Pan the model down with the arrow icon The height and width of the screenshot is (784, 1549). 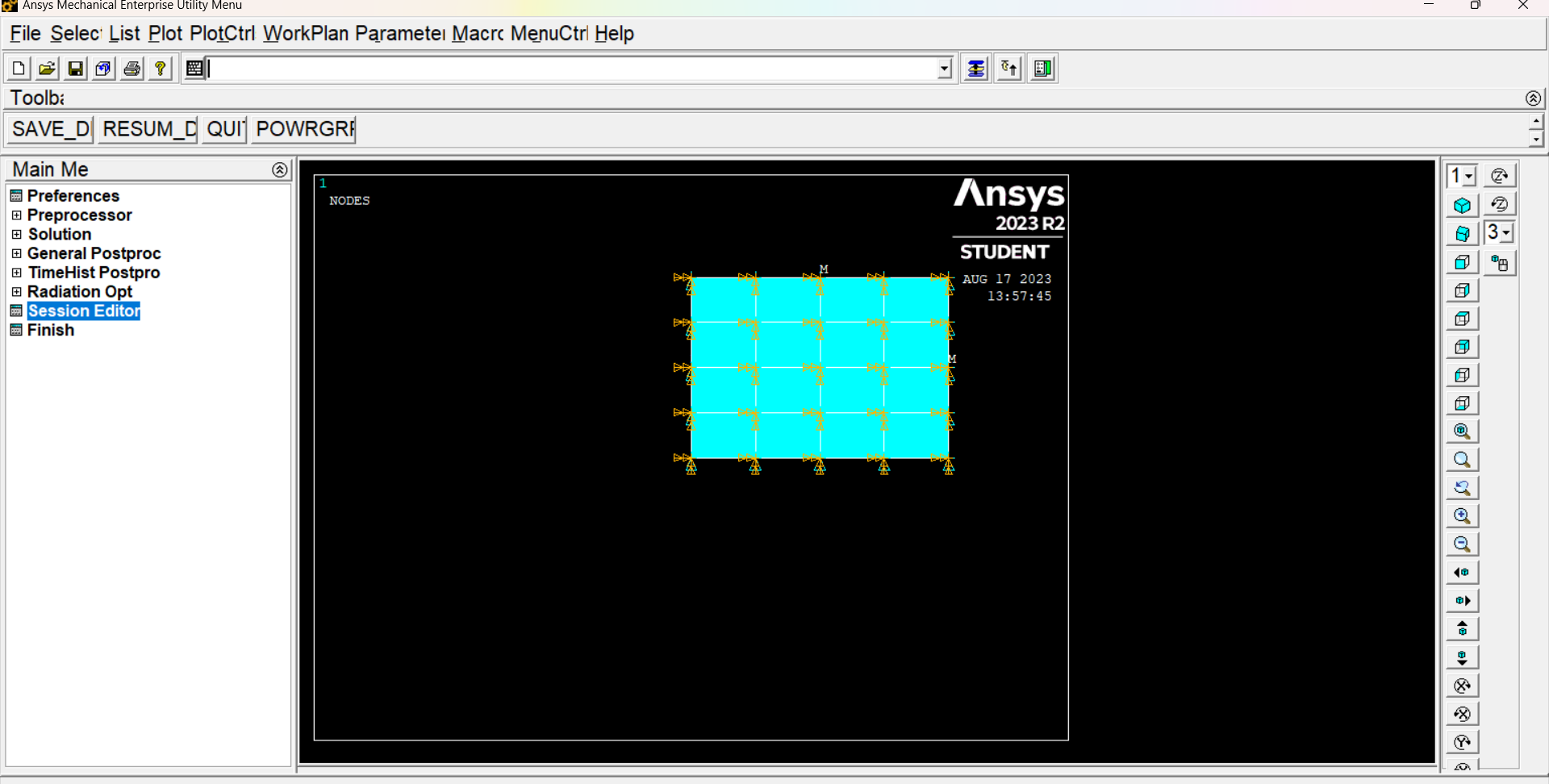click(1462, 657)
